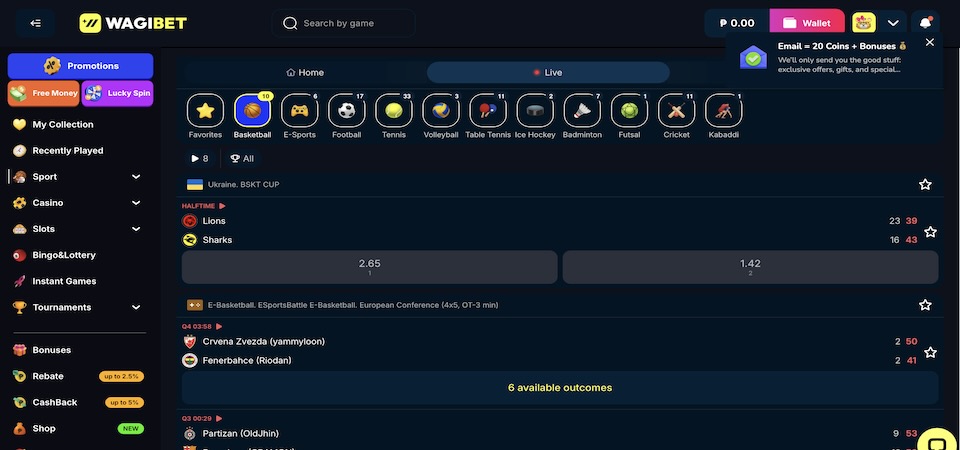Viewport: 960px width, 450px height.
Task: Open the profile dropdown chevron
Action: click(x=893, y=23)
